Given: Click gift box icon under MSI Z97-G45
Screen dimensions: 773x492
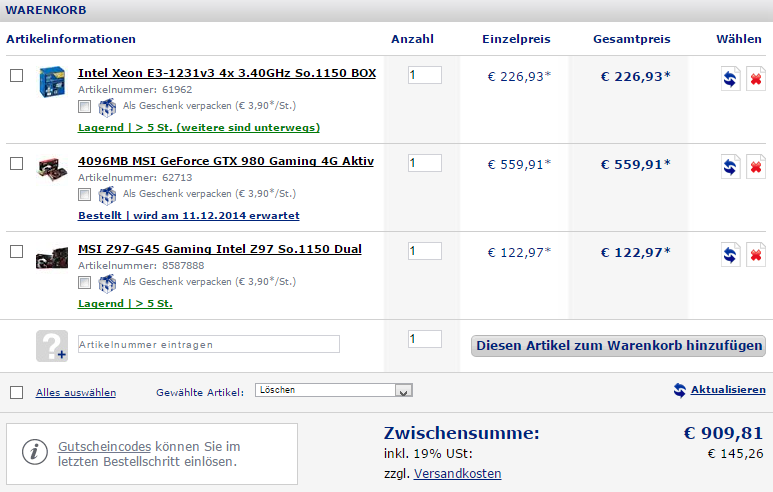Looking at the screenshot, I should (x=107, y=283).
